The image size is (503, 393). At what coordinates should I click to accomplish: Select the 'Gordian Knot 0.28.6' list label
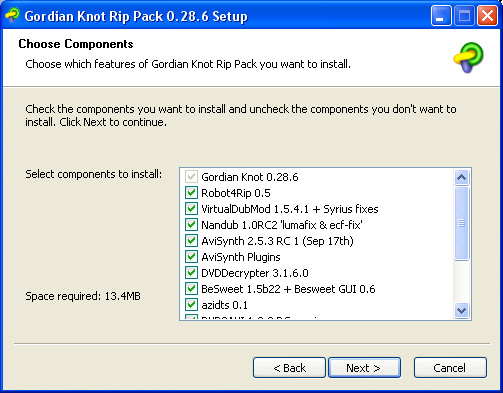click(250, 177)
